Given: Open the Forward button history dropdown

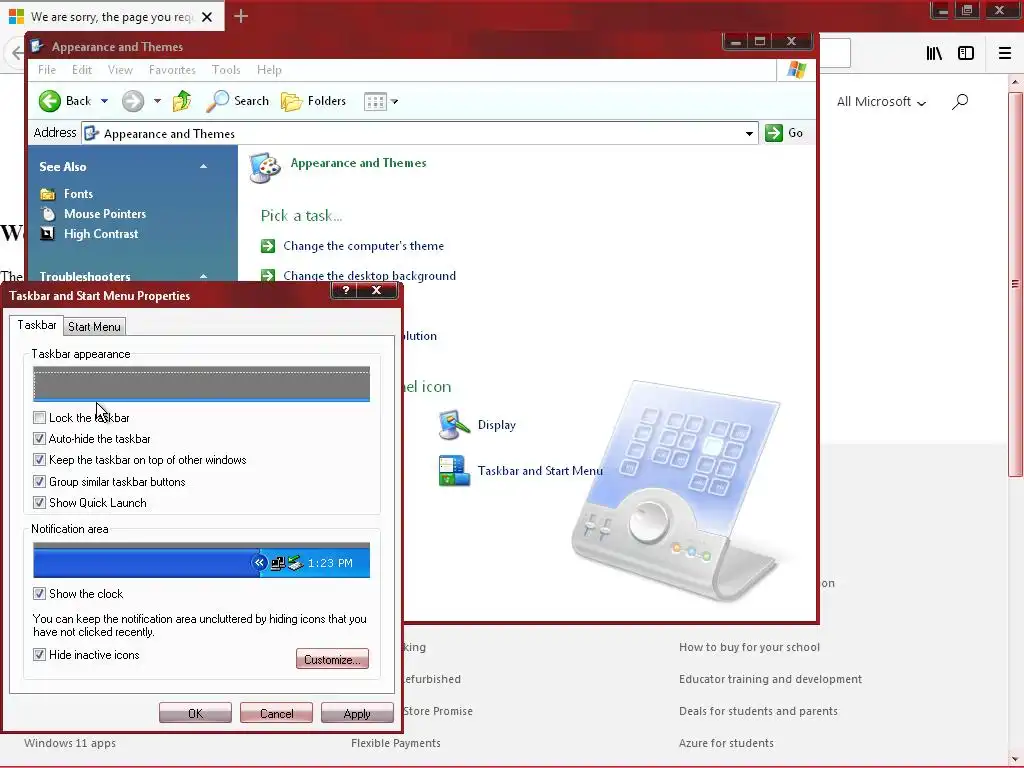Looking at the screenshot, I should [157, 101].
